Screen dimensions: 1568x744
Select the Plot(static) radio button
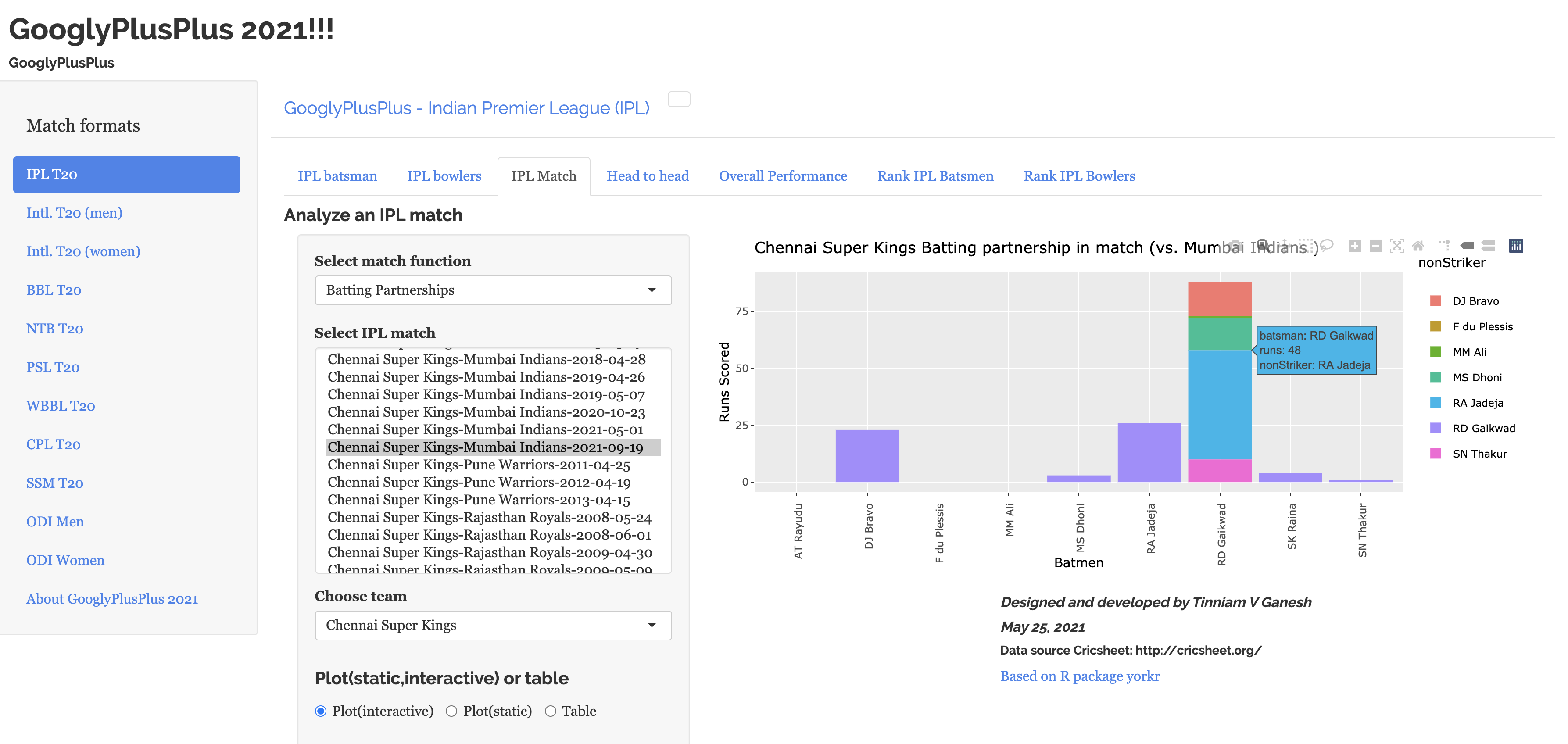[x=451, y=711]
